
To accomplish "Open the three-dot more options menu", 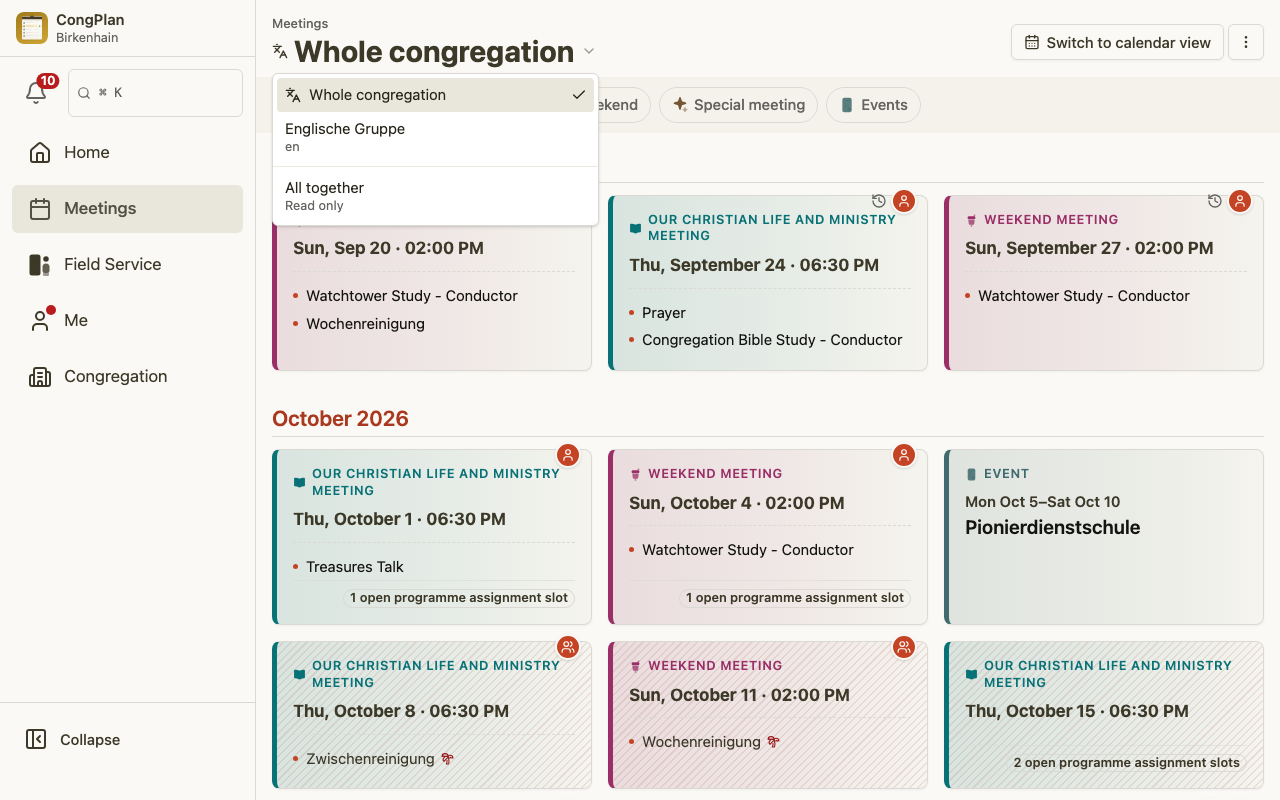I will pyautogui.click(x=1246, y=42).
